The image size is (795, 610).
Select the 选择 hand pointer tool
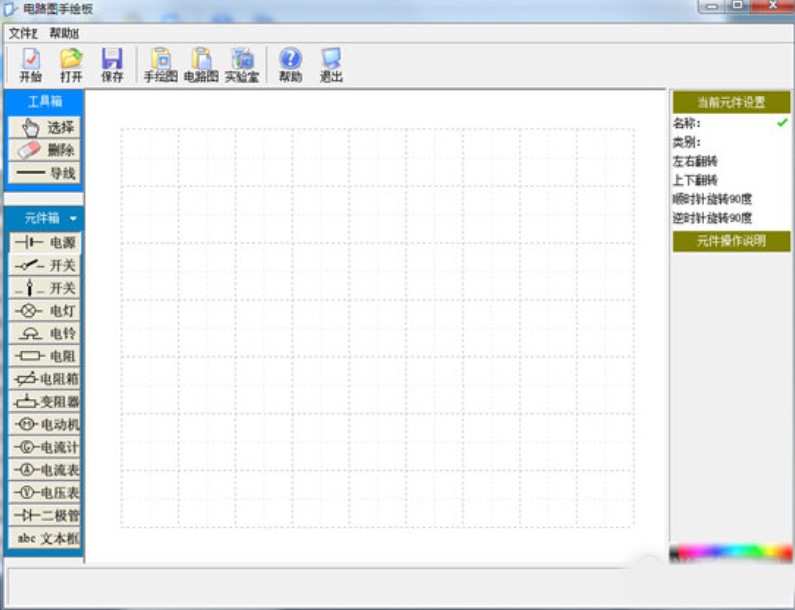tap(45, 127)
